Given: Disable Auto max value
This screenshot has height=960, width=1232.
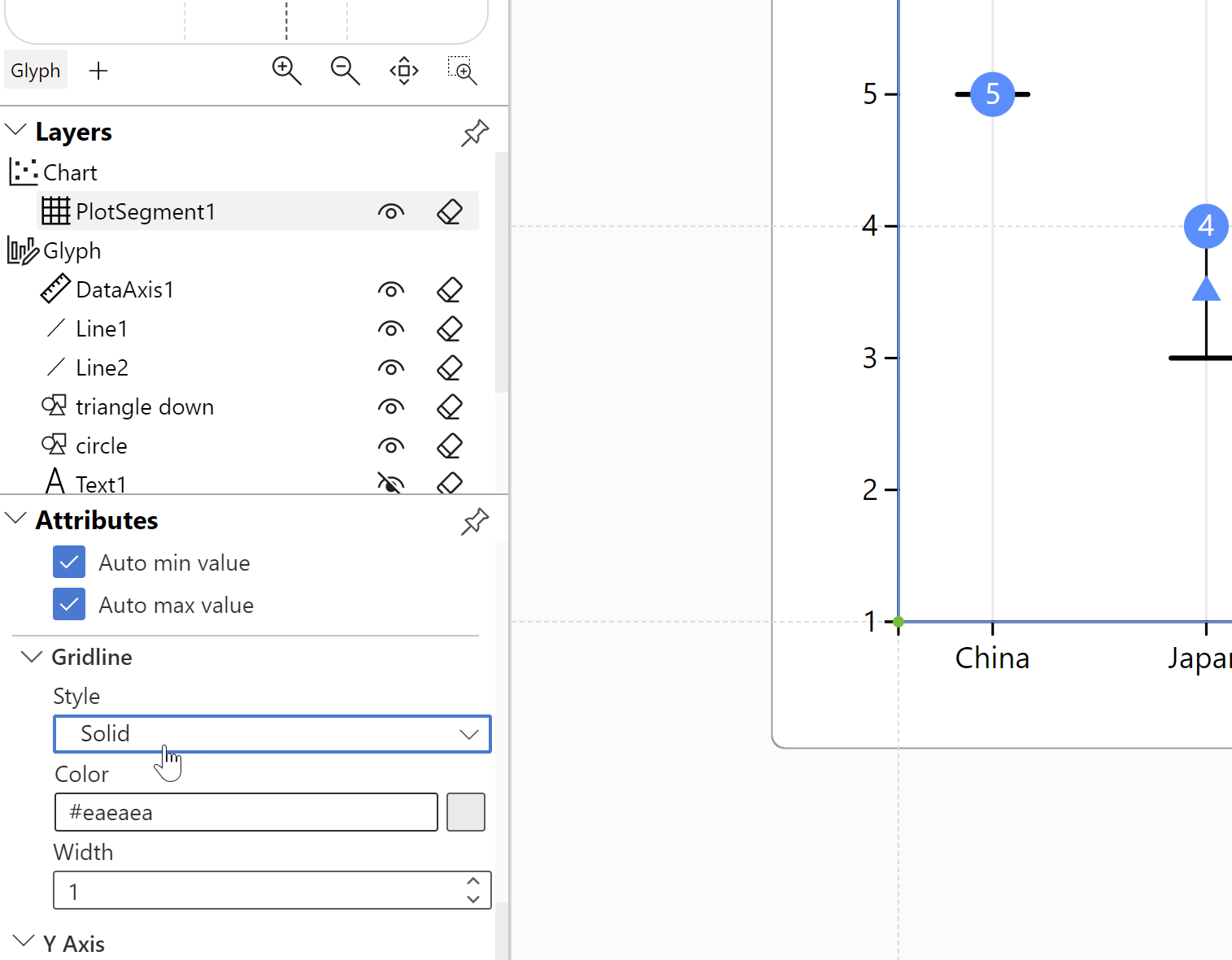Looking at the screenshot, I should click(69, 604).
